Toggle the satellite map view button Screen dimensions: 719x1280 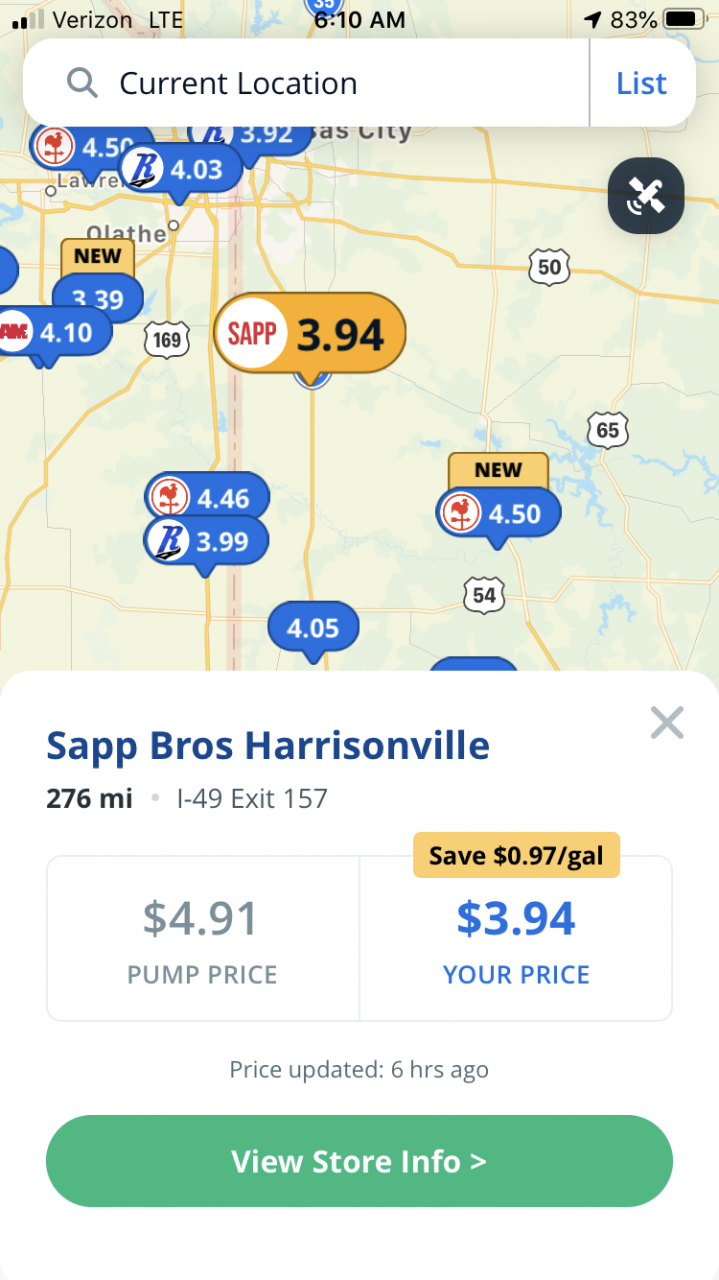point(646,196)
